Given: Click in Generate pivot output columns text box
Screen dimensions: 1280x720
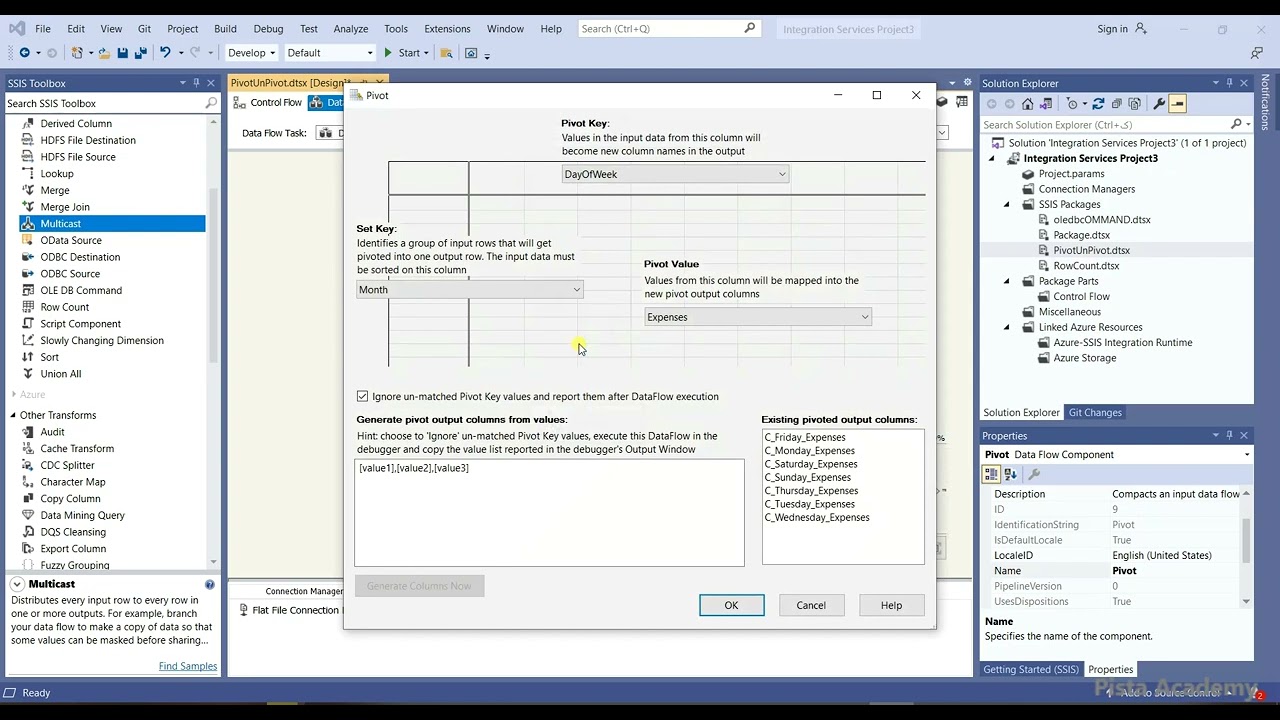Looking at the screenshot, I should tap(549, 513).
